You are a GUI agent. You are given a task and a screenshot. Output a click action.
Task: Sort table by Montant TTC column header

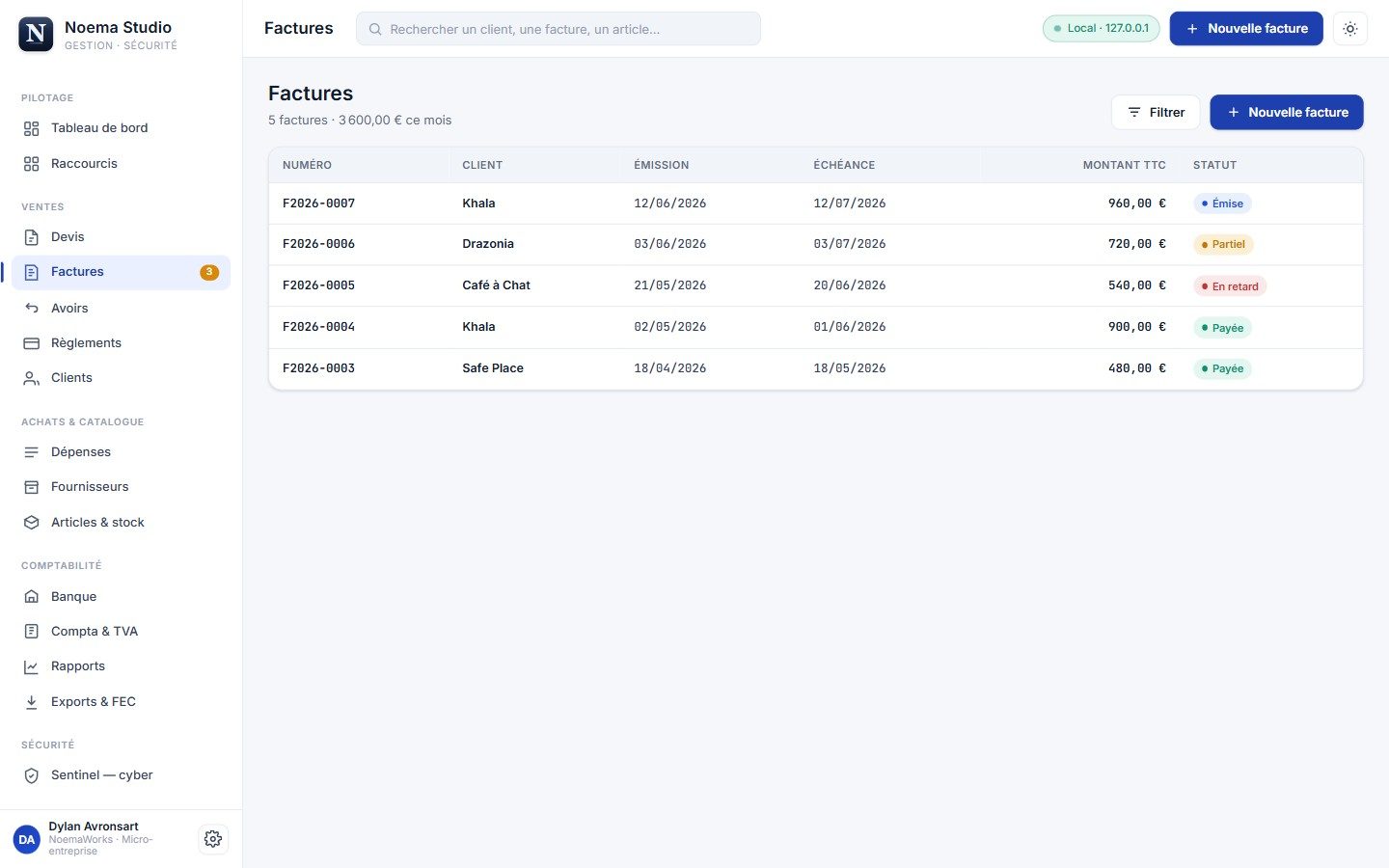pyautogui.click(x=1124, y=165)
